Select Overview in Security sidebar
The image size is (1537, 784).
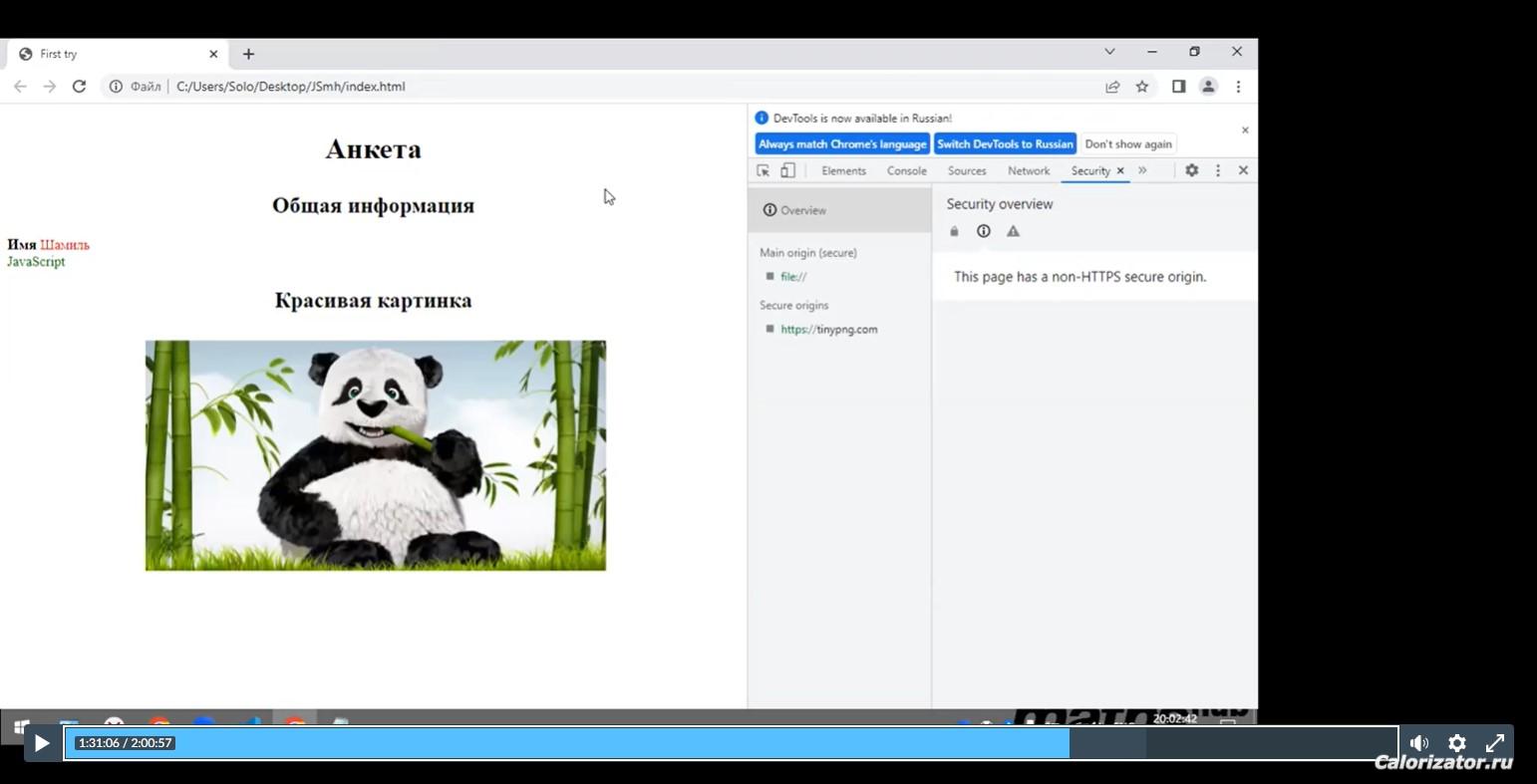click(x=839, y=210)
